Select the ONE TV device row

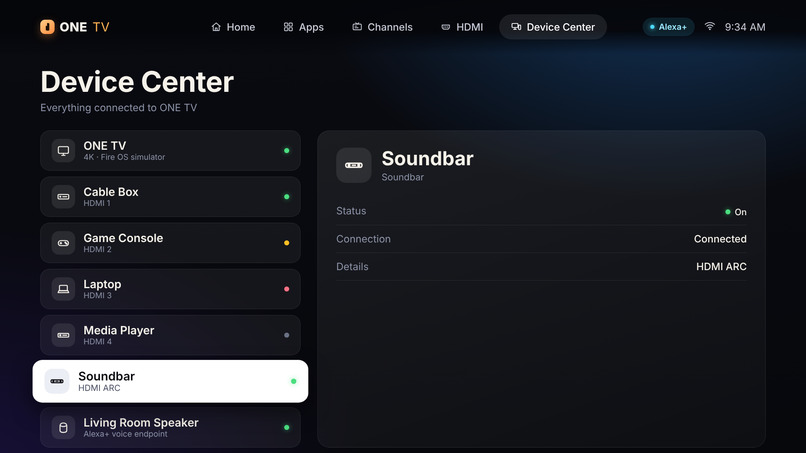[x=170, y=151]
